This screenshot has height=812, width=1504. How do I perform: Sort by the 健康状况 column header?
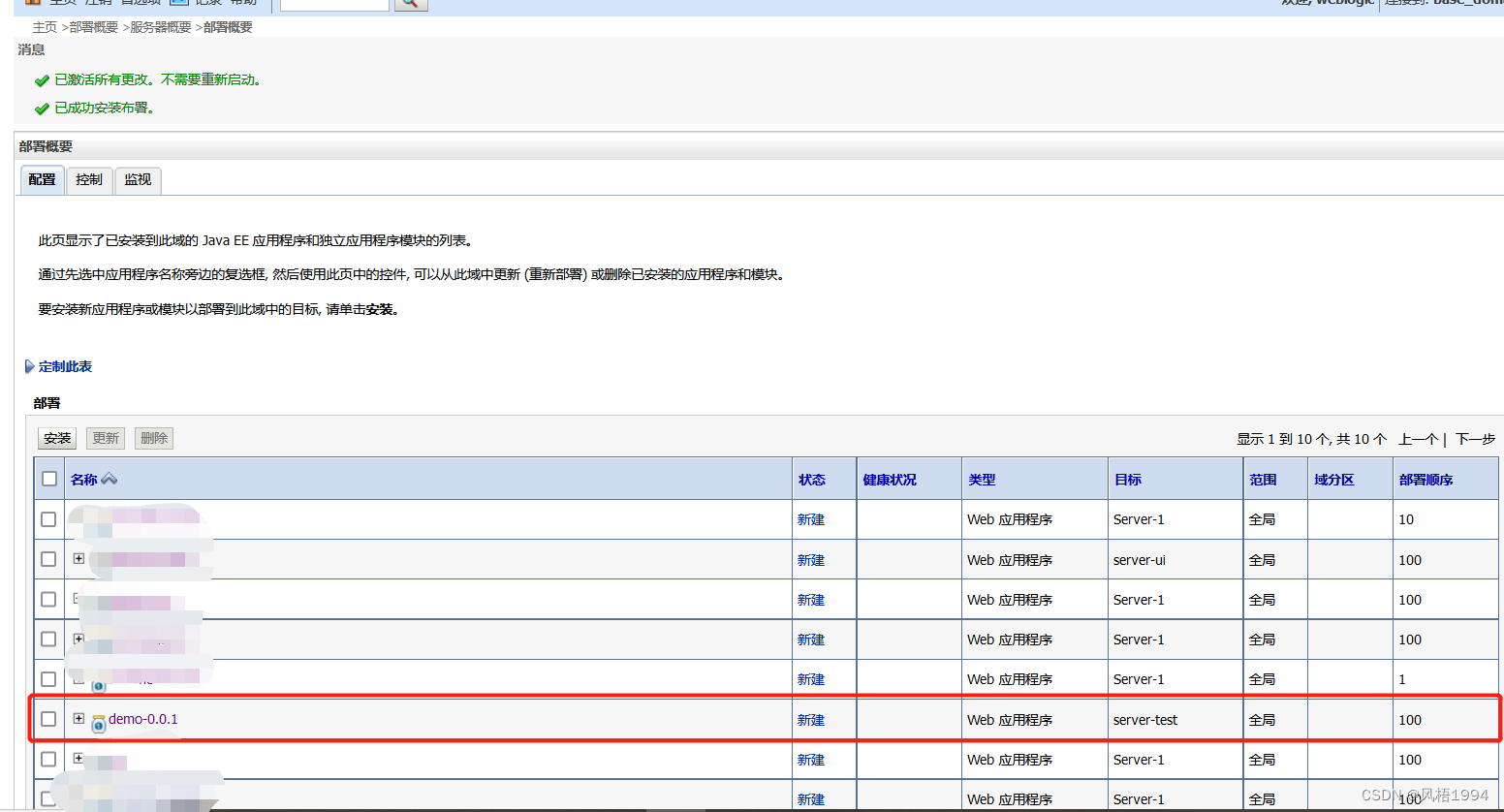click(890, 480)
